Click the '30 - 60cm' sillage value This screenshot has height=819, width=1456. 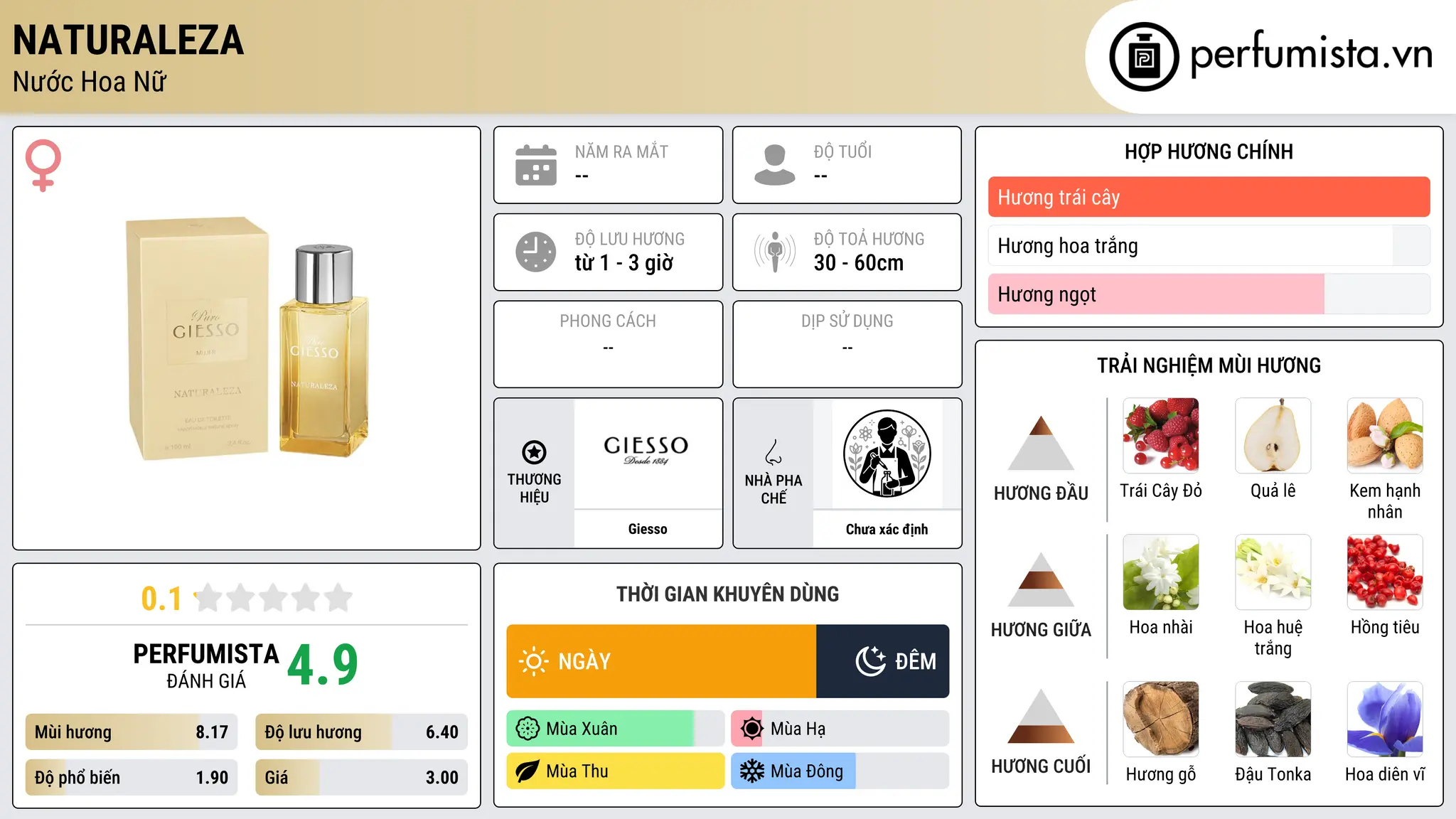[x=859, y=263]
